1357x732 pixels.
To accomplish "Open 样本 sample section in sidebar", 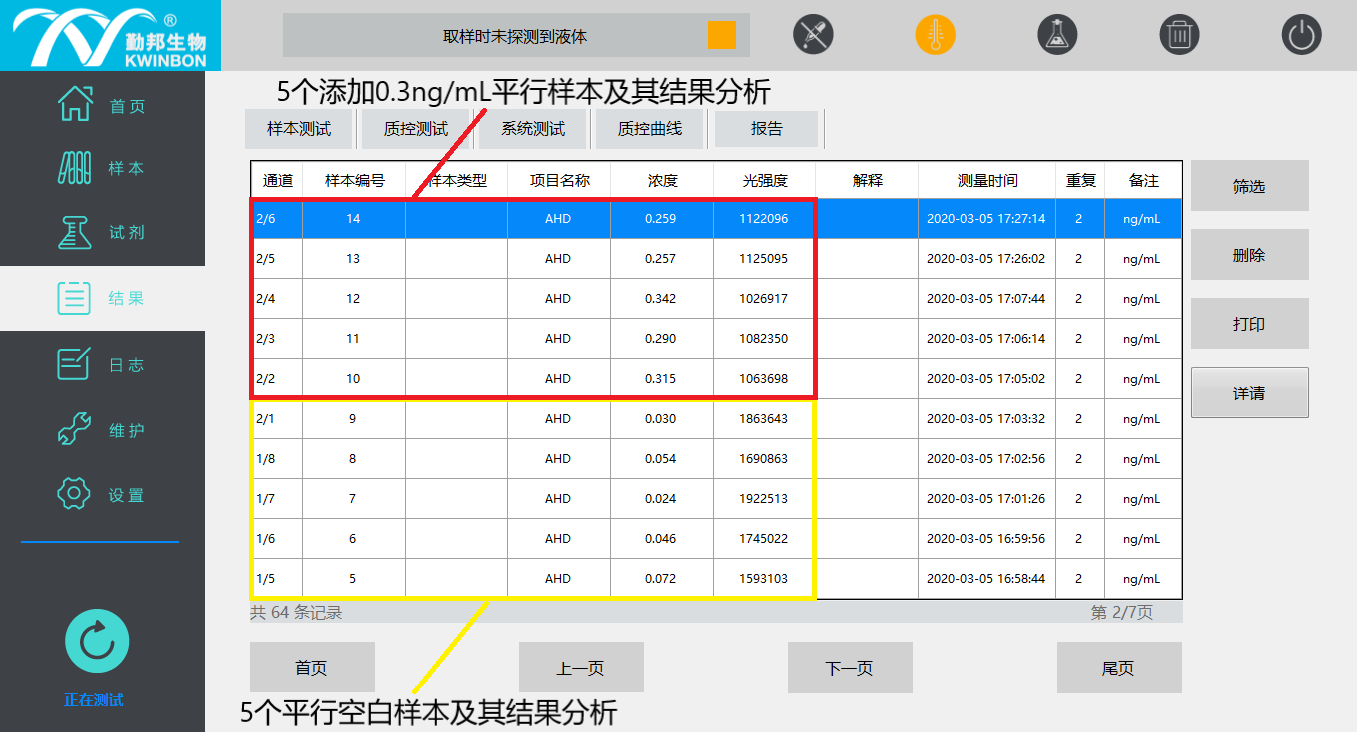I will tap(102, 169).
